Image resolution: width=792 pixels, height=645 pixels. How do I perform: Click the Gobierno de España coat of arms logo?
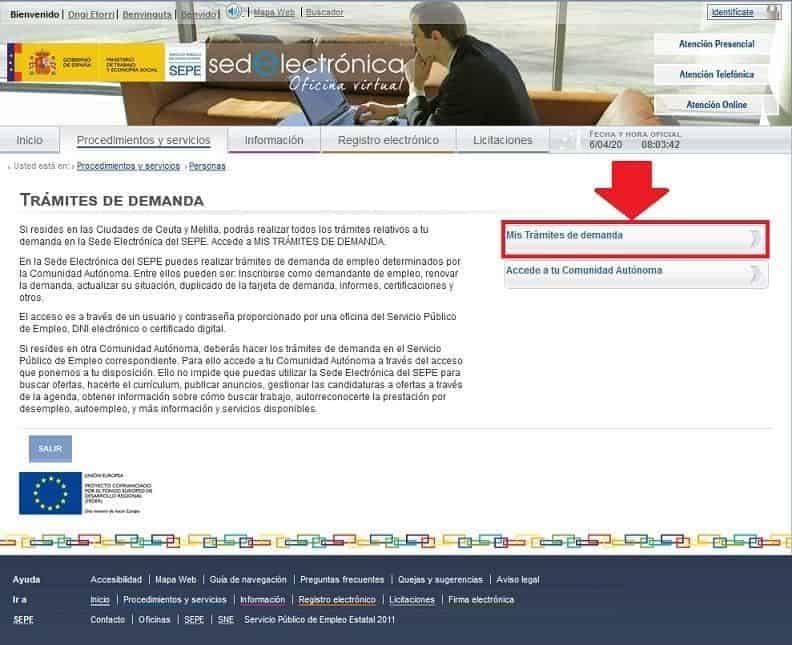click(x=42, y=63)
